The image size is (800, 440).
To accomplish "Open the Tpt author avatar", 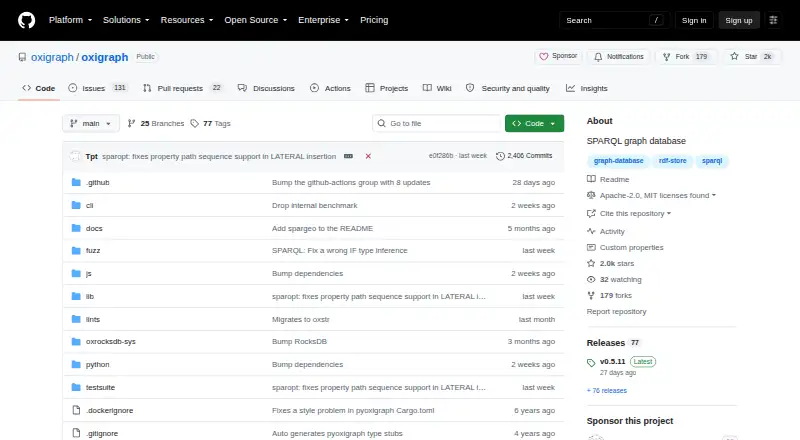I will coord(75,156).
